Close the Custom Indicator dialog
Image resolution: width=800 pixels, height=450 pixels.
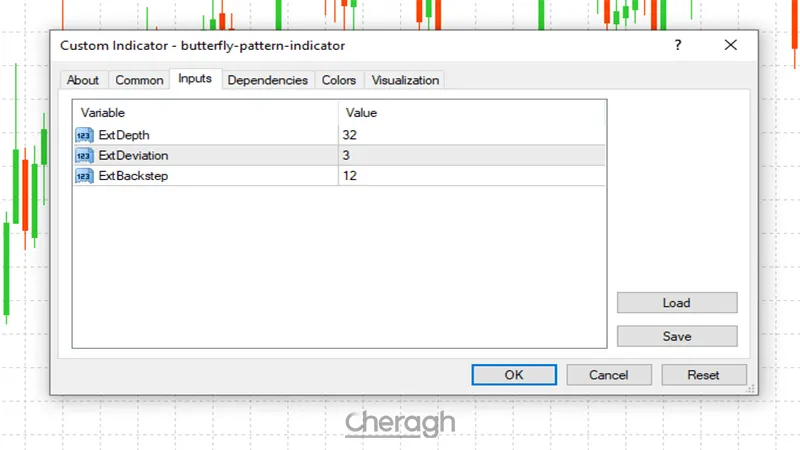pos(731,46)
